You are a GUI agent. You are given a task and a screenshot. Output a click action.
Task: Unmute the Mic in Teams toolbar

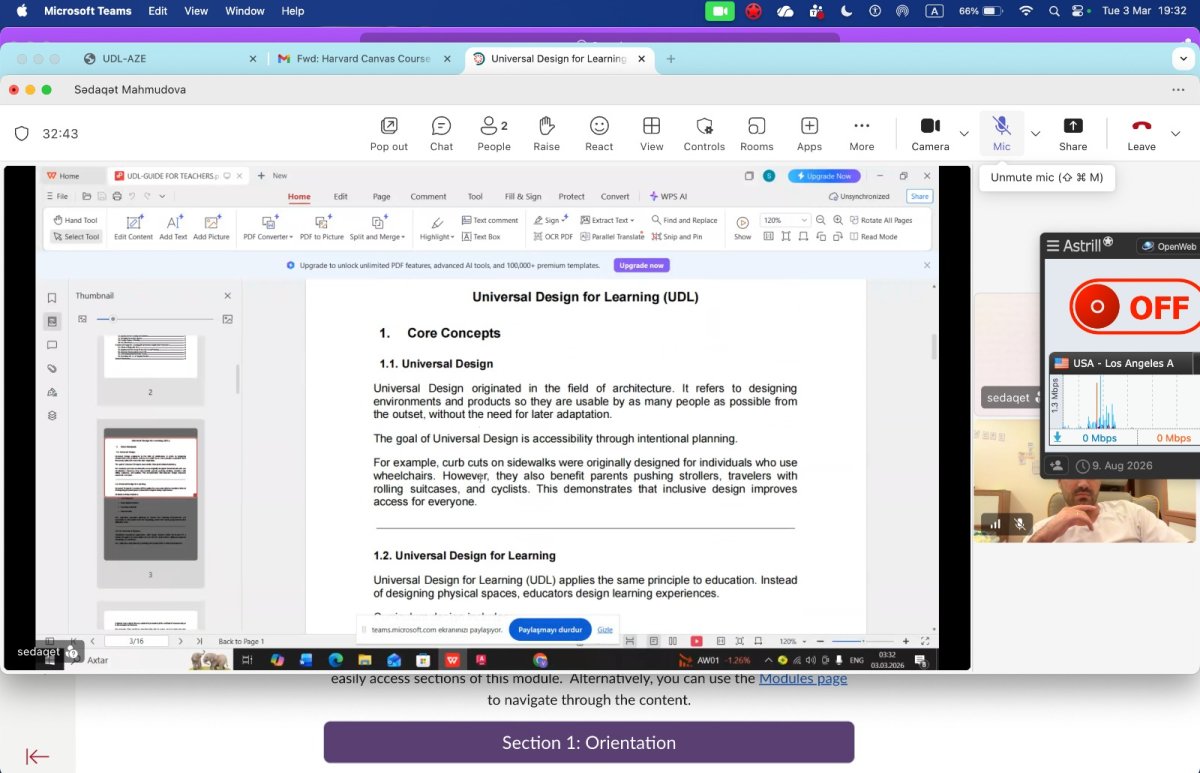click(x=1001, y=134)
